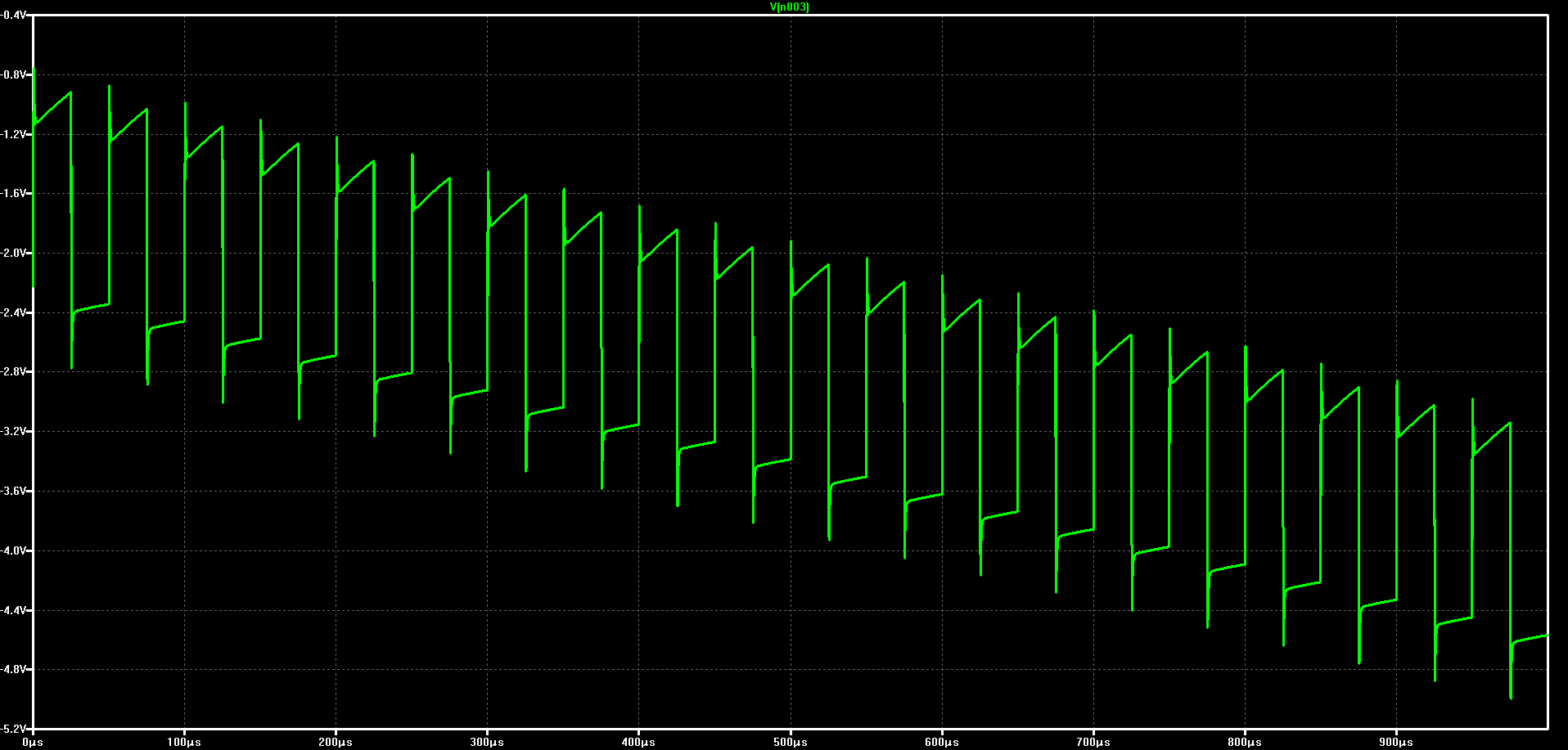1568x750 pixels.
Task: Select the -3.6V vertical axis label
Action: pyautogui.click(x=14, y=492)
